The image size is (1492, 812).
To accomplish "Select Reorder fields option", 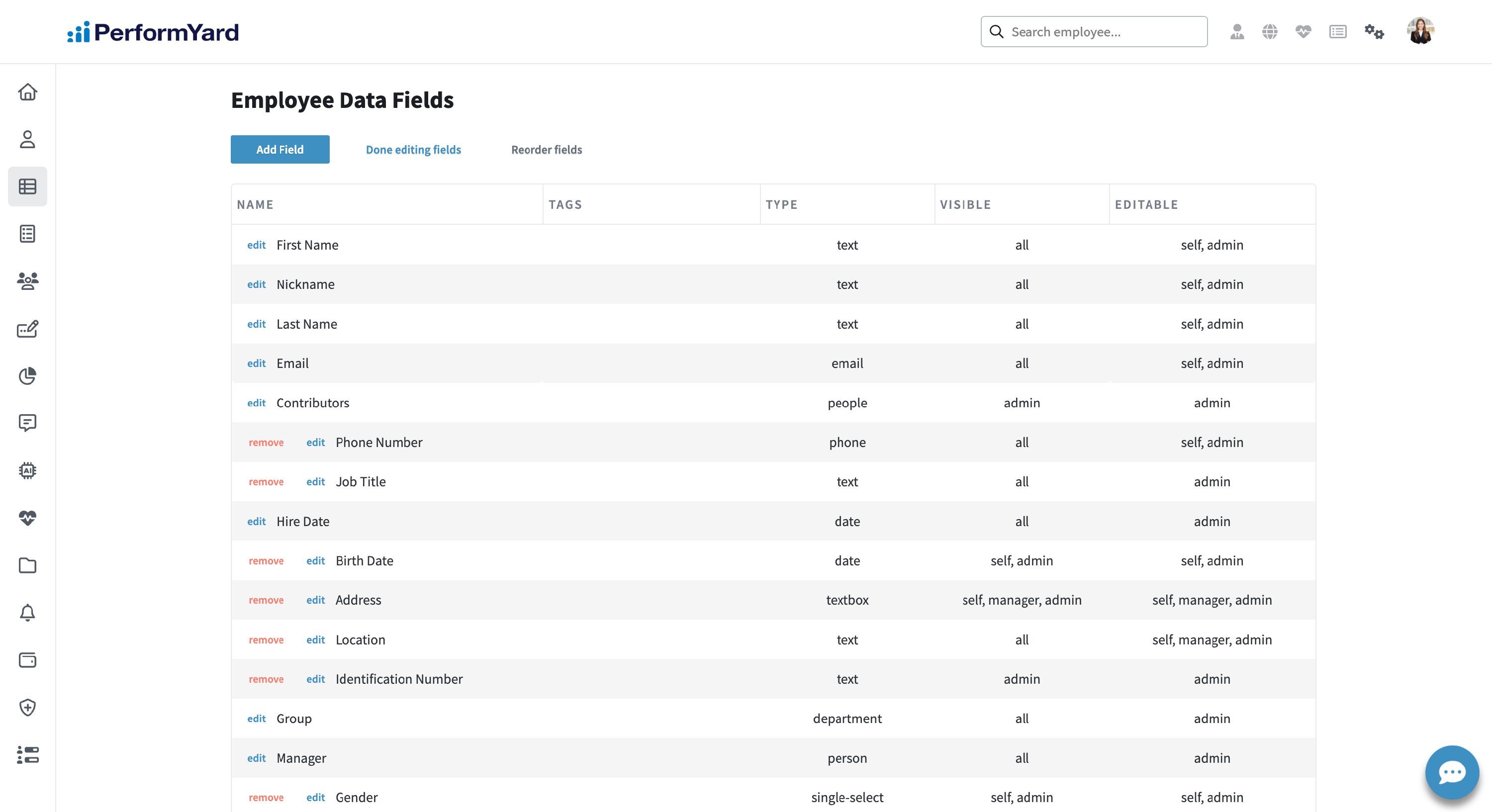I will coord(546,150).
